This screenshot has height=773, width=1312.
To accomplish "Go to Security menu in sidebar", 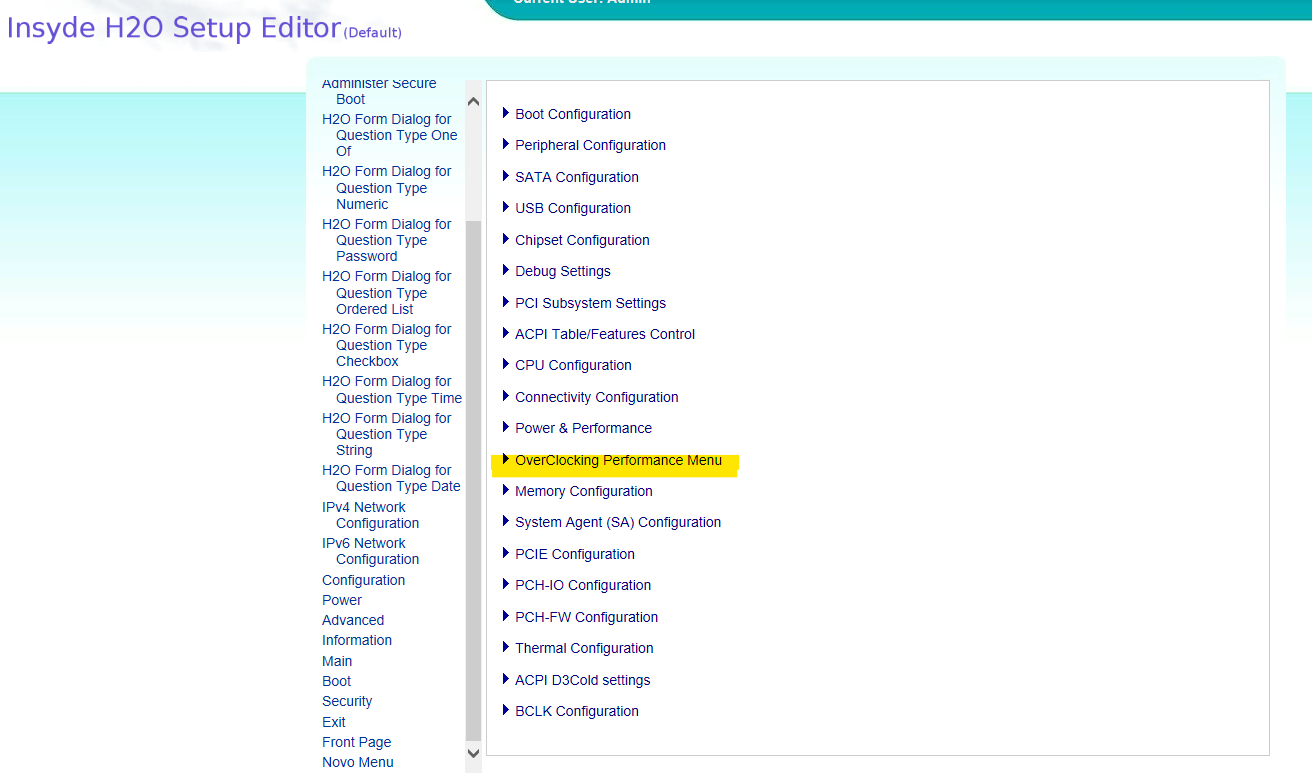I will click(347, 701).
